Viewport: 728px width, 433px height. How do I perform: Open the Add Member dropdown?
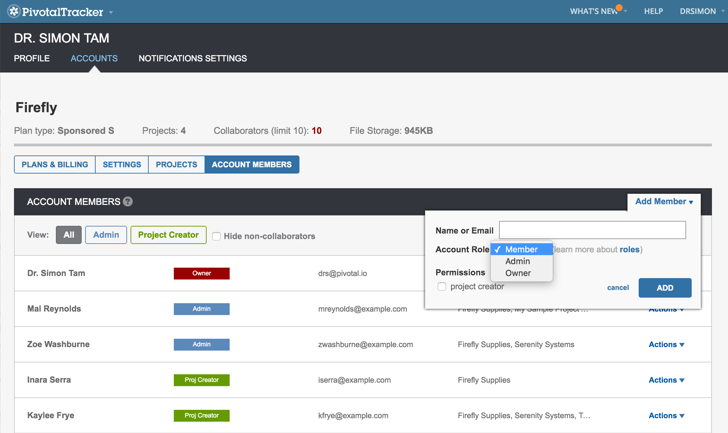(664, 201)
